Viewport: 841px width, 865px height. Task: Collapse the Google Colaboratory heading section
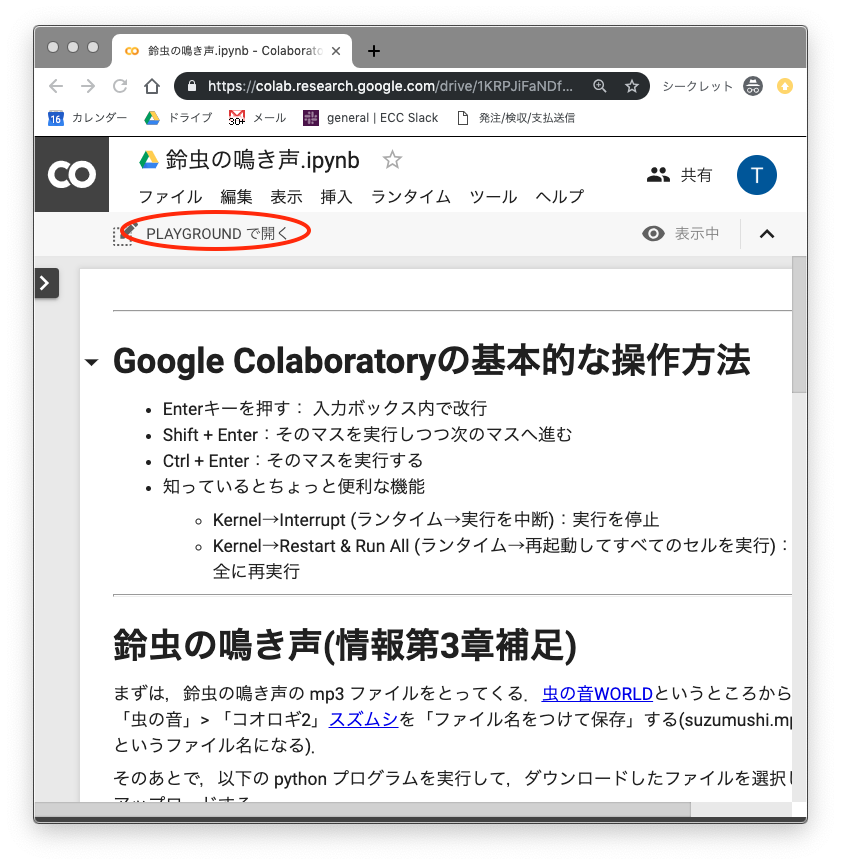tap(93, 362)
